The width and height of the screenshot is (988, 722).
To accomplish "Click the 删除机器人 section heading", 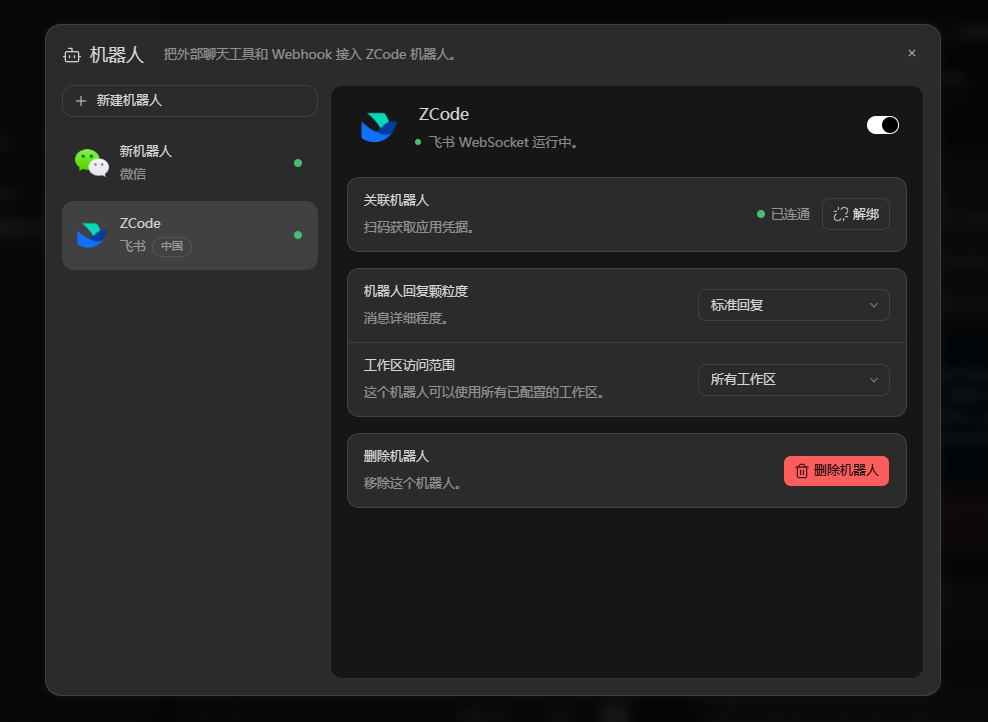I will click(x=396, y=456).
